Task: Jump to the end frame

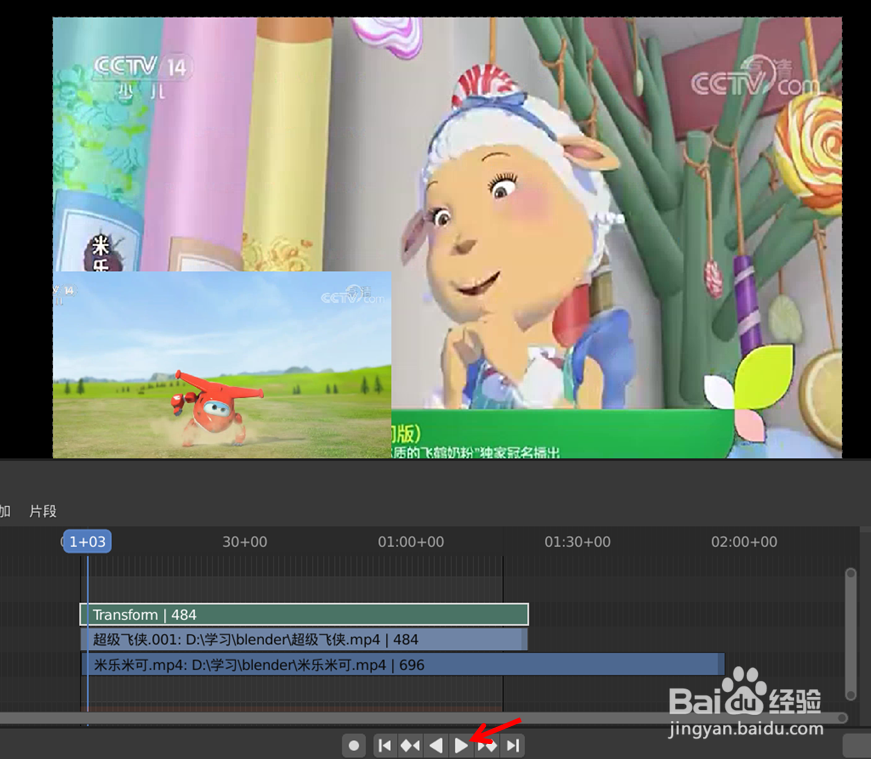Action: 513,745
